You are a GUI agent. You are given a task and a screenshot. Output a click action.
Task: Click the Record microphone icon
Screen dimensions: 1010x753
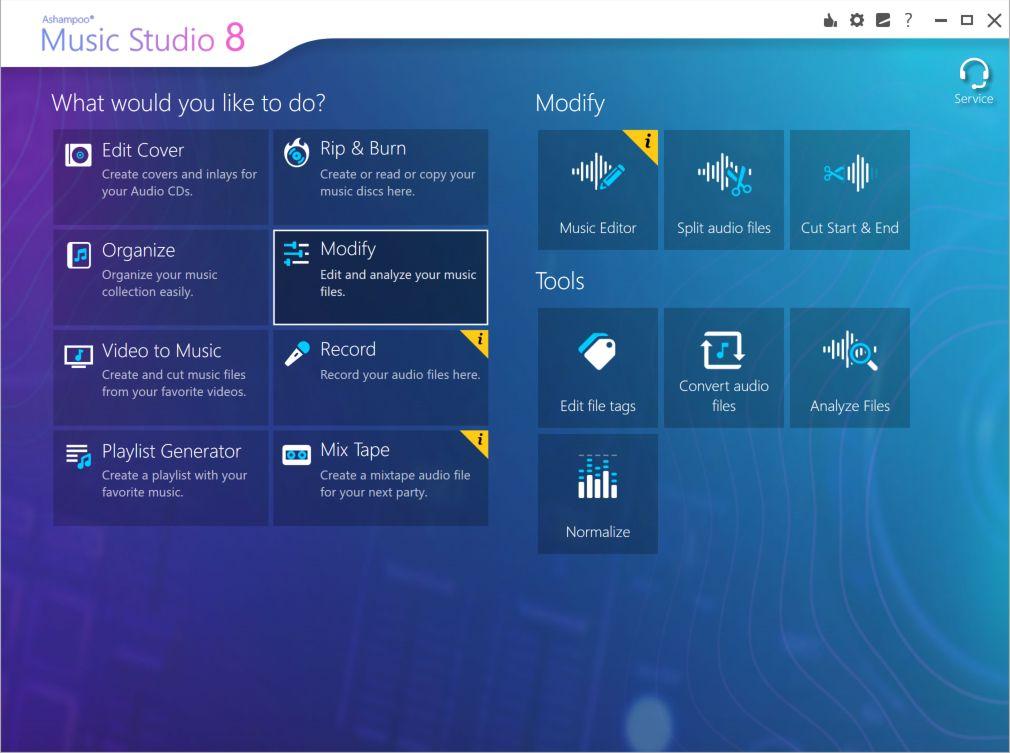pos(297,354)
